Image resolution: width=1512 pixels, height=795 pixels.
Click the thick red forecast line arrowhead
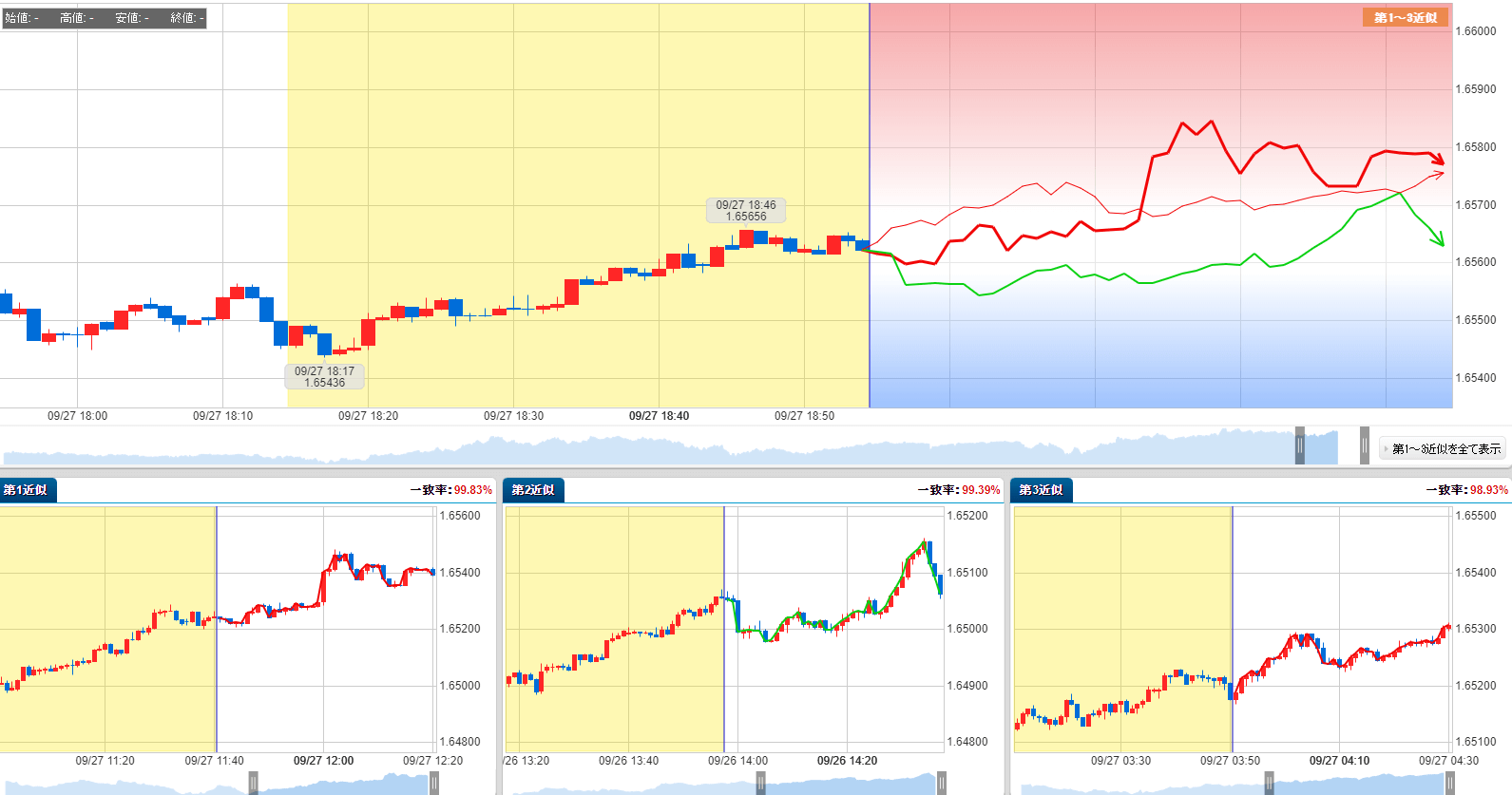click(1439, 159)
